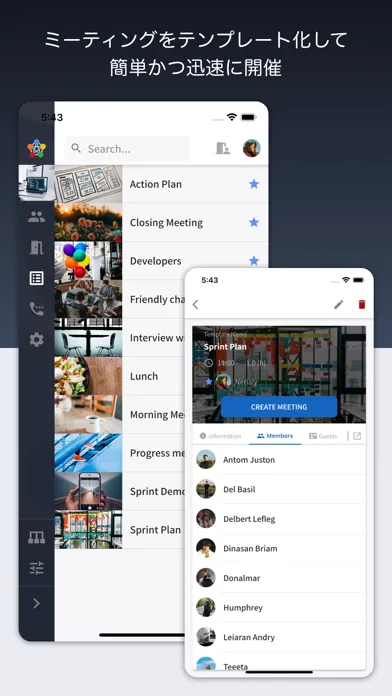Open the organization chart icon in sidebar

pyautogui.click(x=36, y=537)
